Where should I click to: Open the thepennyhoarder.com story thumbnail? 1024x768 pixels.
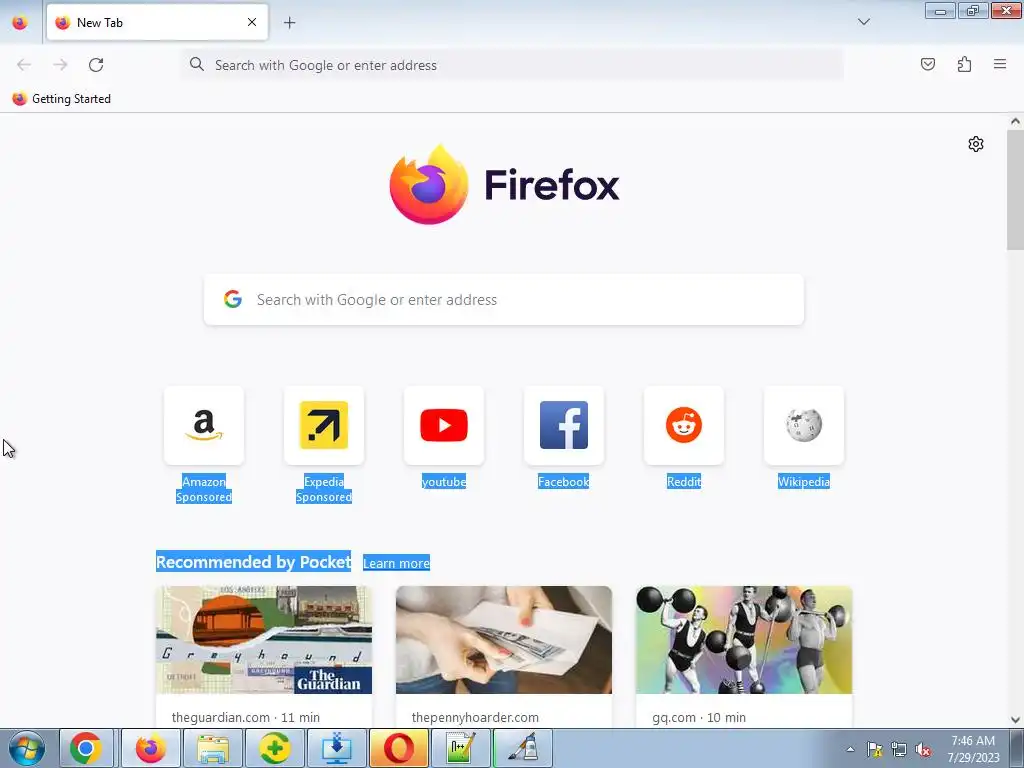click(504, 639)
